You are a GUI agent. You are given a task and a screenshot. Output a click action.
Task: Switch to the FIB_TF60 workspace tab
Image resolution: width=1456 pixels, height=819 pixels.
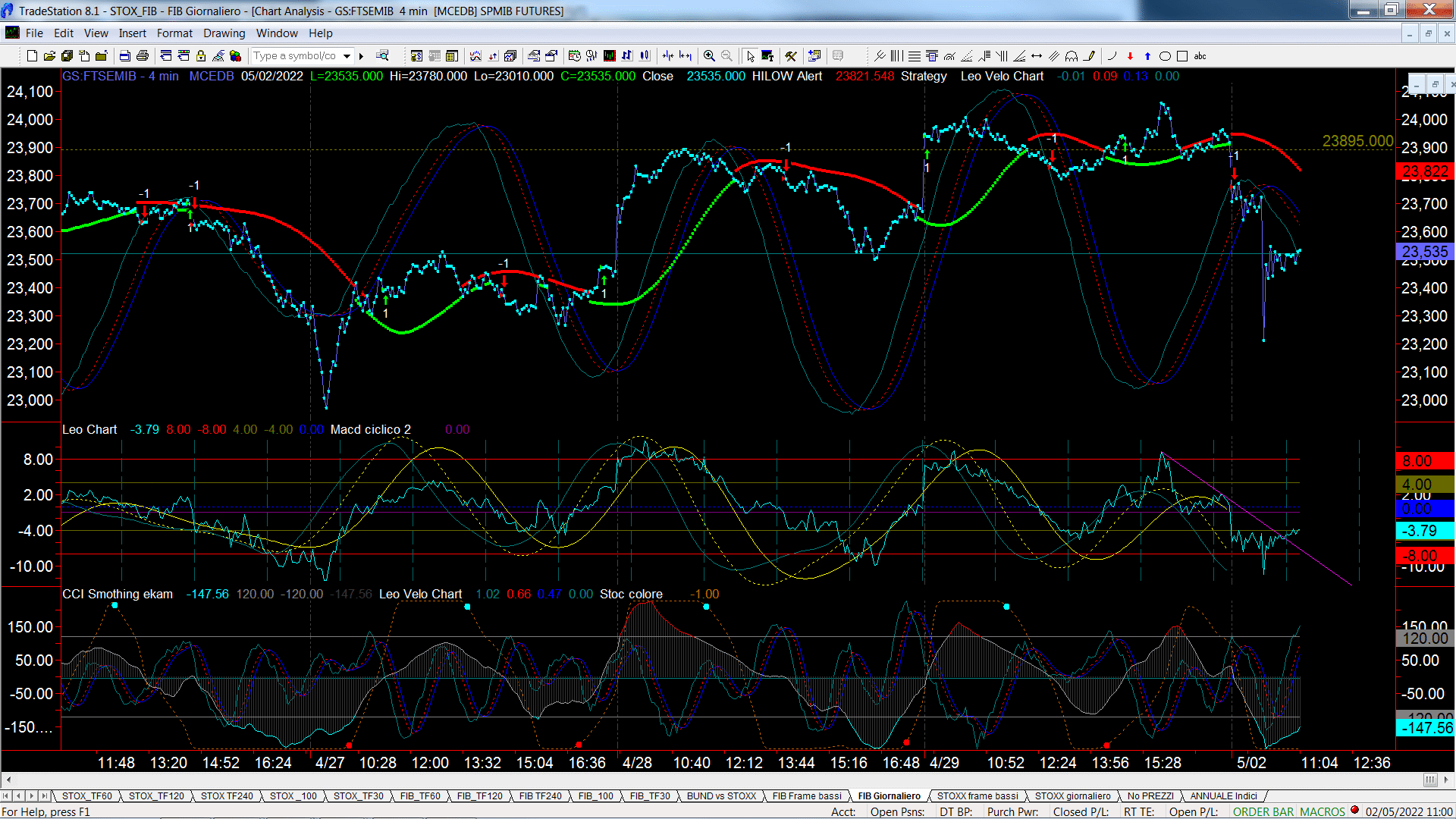click(420, 795)
